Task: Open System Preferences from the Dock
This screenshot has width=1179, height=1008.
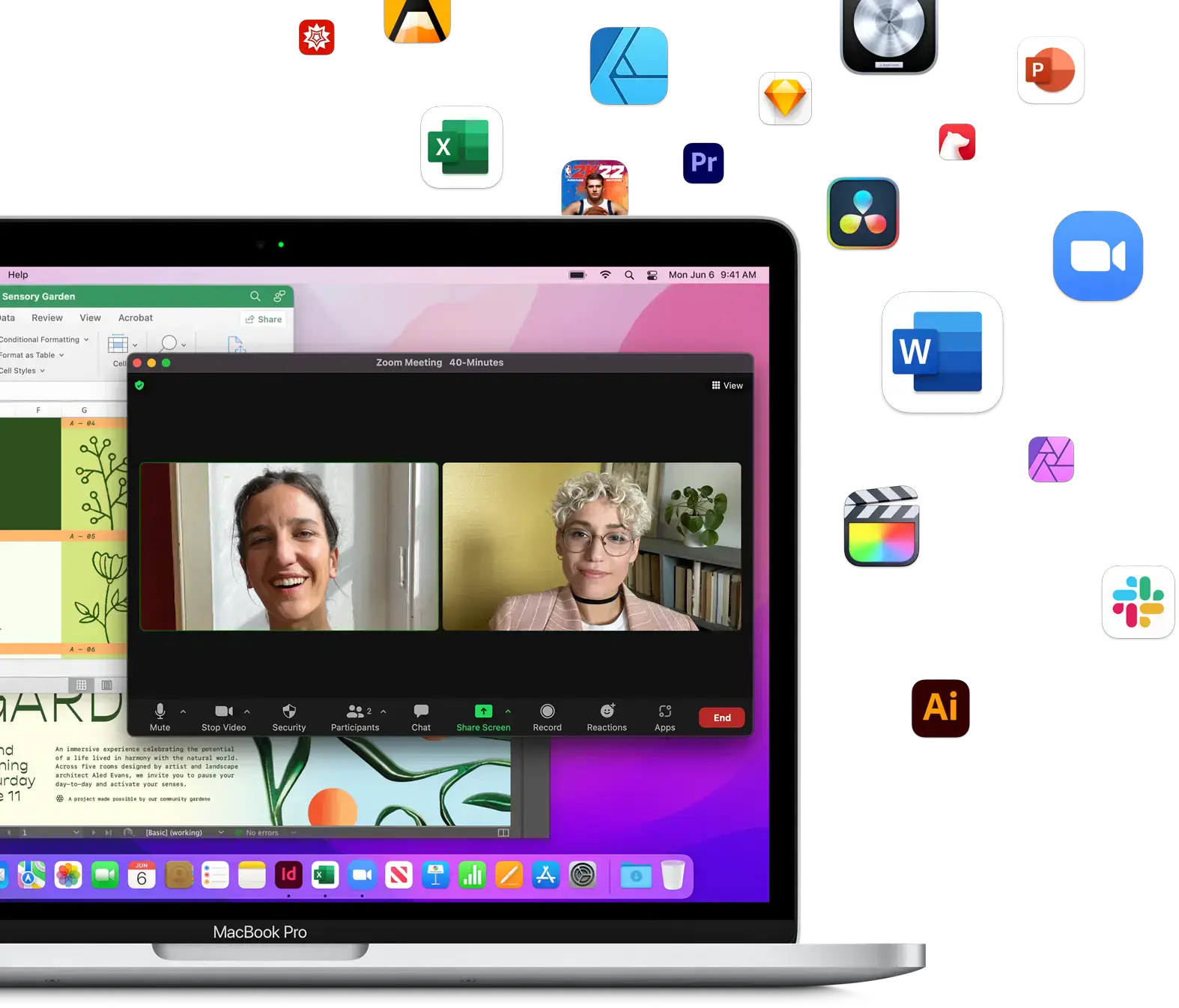Action: pyautogui.click(x=583, y=875)
